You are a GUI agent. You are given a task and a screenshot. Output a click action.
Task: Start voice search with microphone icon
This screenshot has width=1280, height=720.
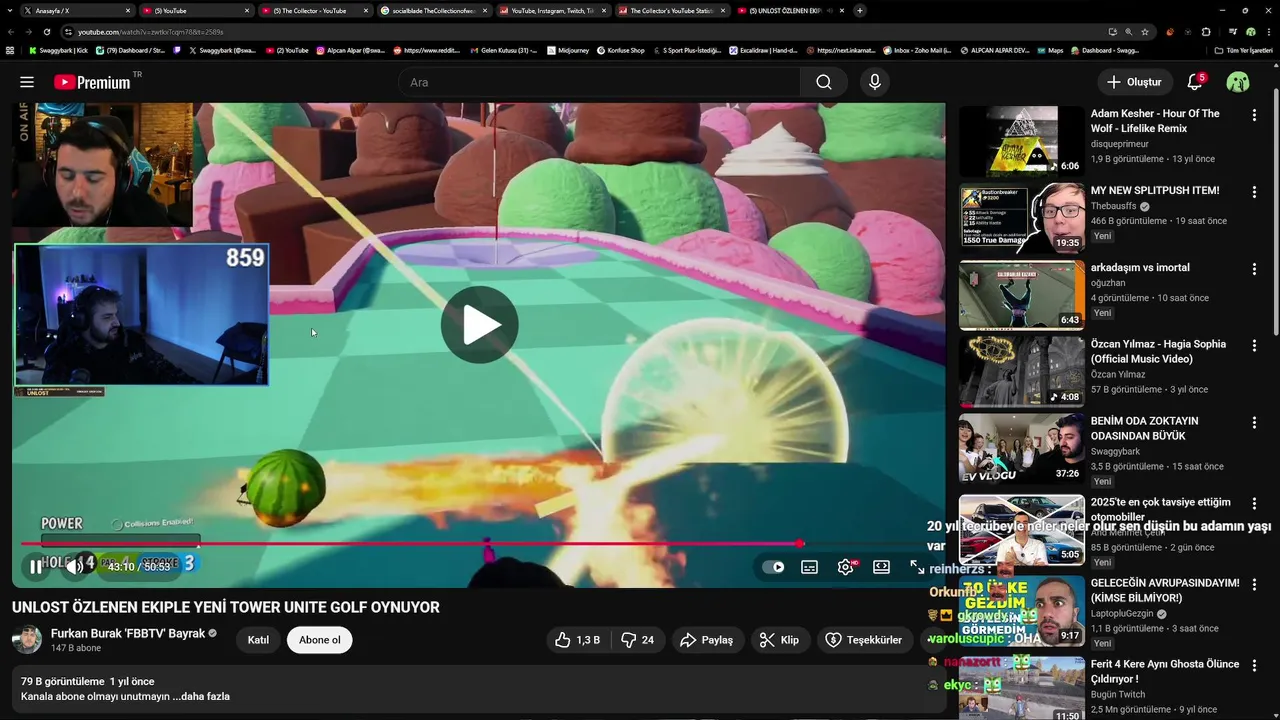click(875, 82)
